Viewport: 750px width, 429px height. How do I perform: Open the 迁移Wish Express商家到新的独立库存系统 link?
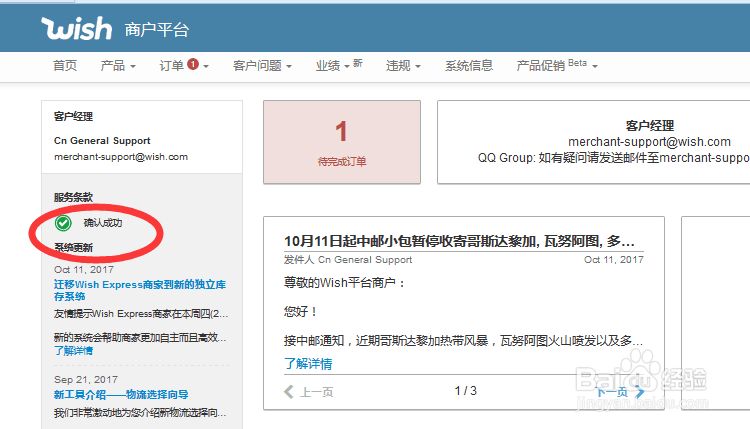[x=140, y=290]
